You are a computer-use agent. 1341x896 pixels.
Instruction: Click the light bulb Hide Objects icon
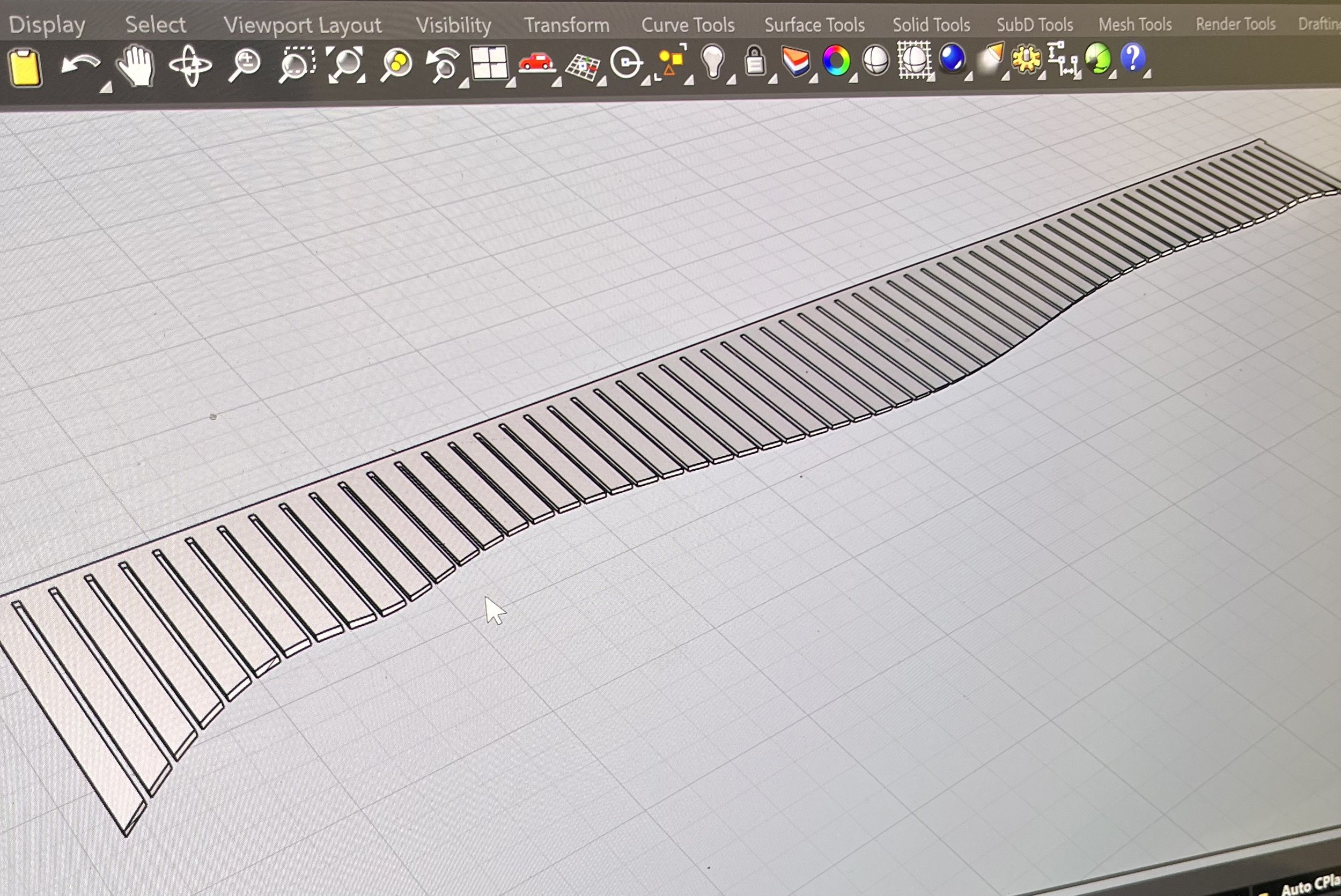713,61
